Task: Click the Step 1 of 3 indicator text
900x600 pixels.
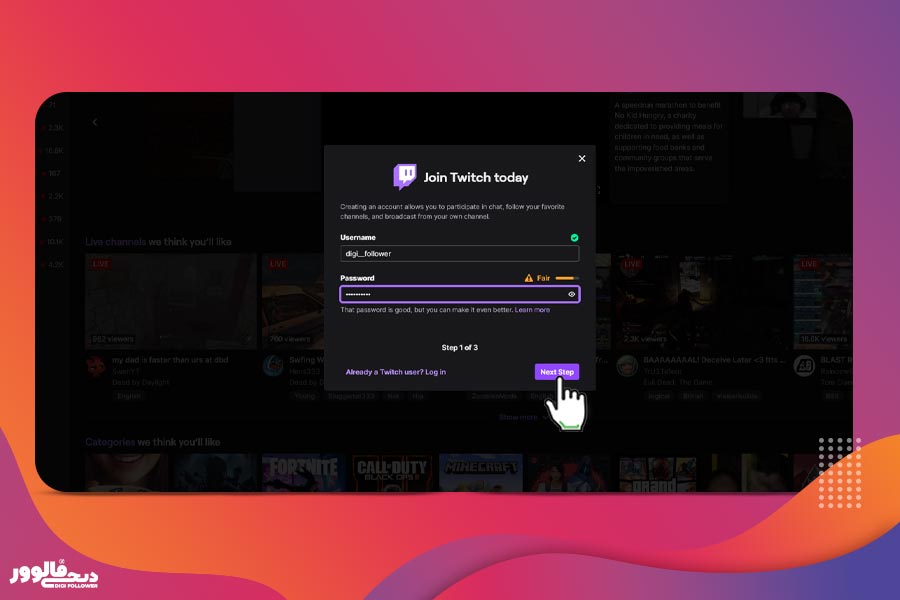Action: click(x=459, y=347)
